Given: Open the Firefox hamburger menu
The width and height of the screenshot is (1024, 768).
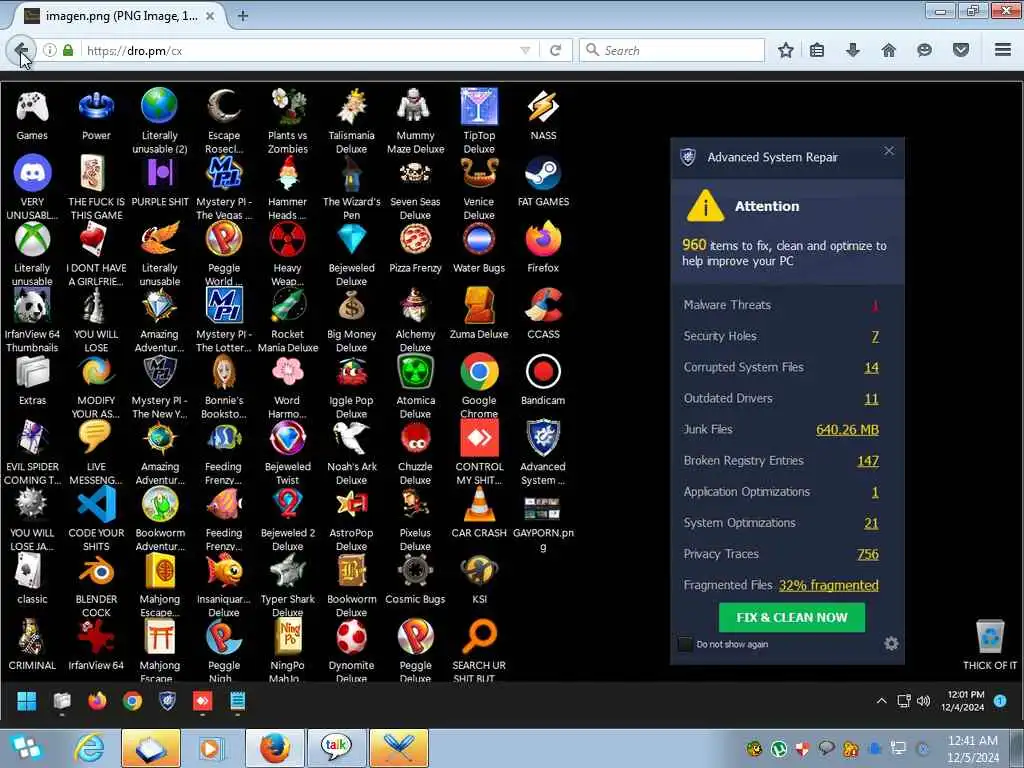Looking at the screenshot, I should [x=1003, y=50].
